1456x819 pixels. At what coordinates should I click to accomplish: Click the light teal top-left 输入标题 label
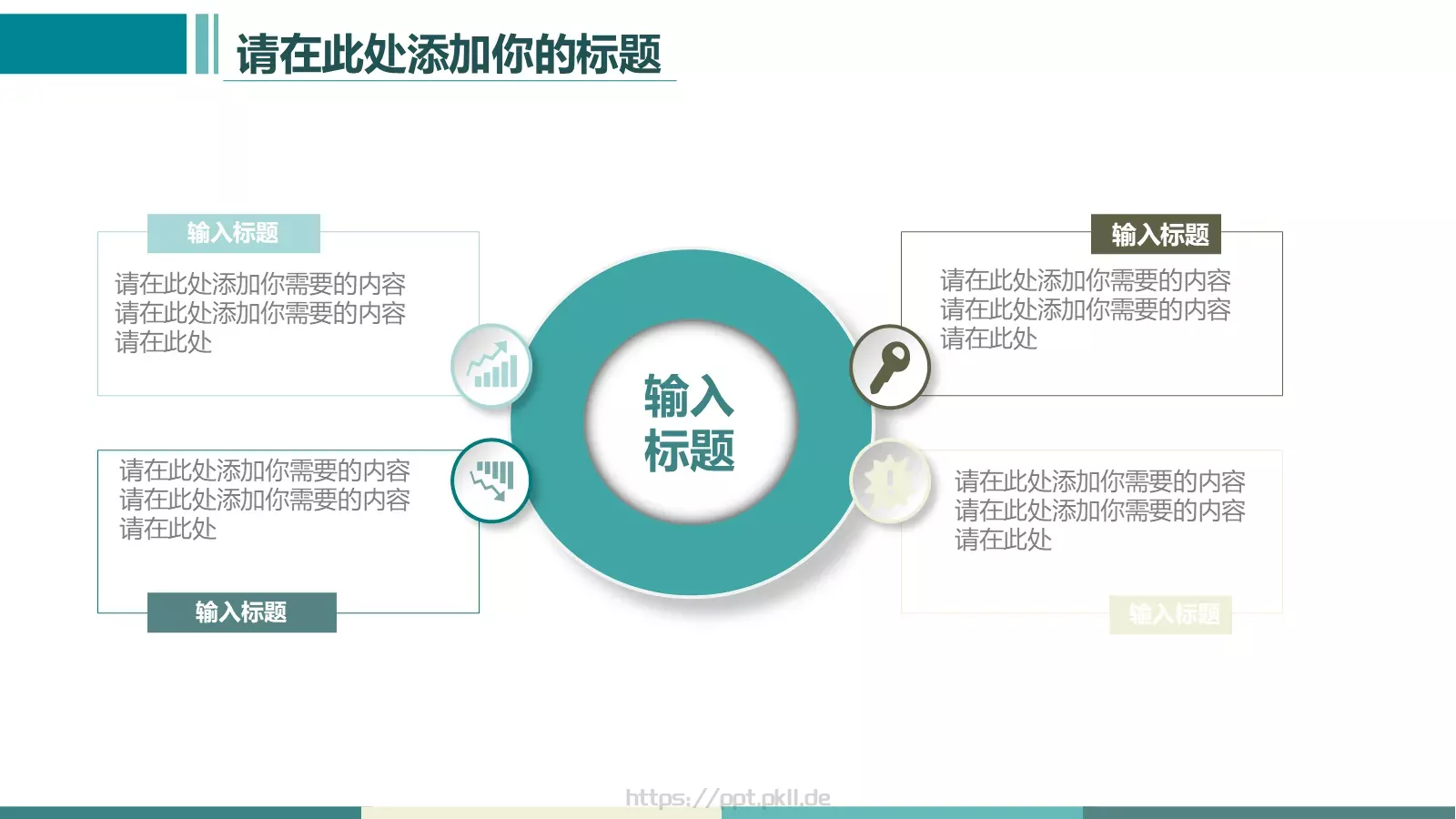click(x=234, y=233)
